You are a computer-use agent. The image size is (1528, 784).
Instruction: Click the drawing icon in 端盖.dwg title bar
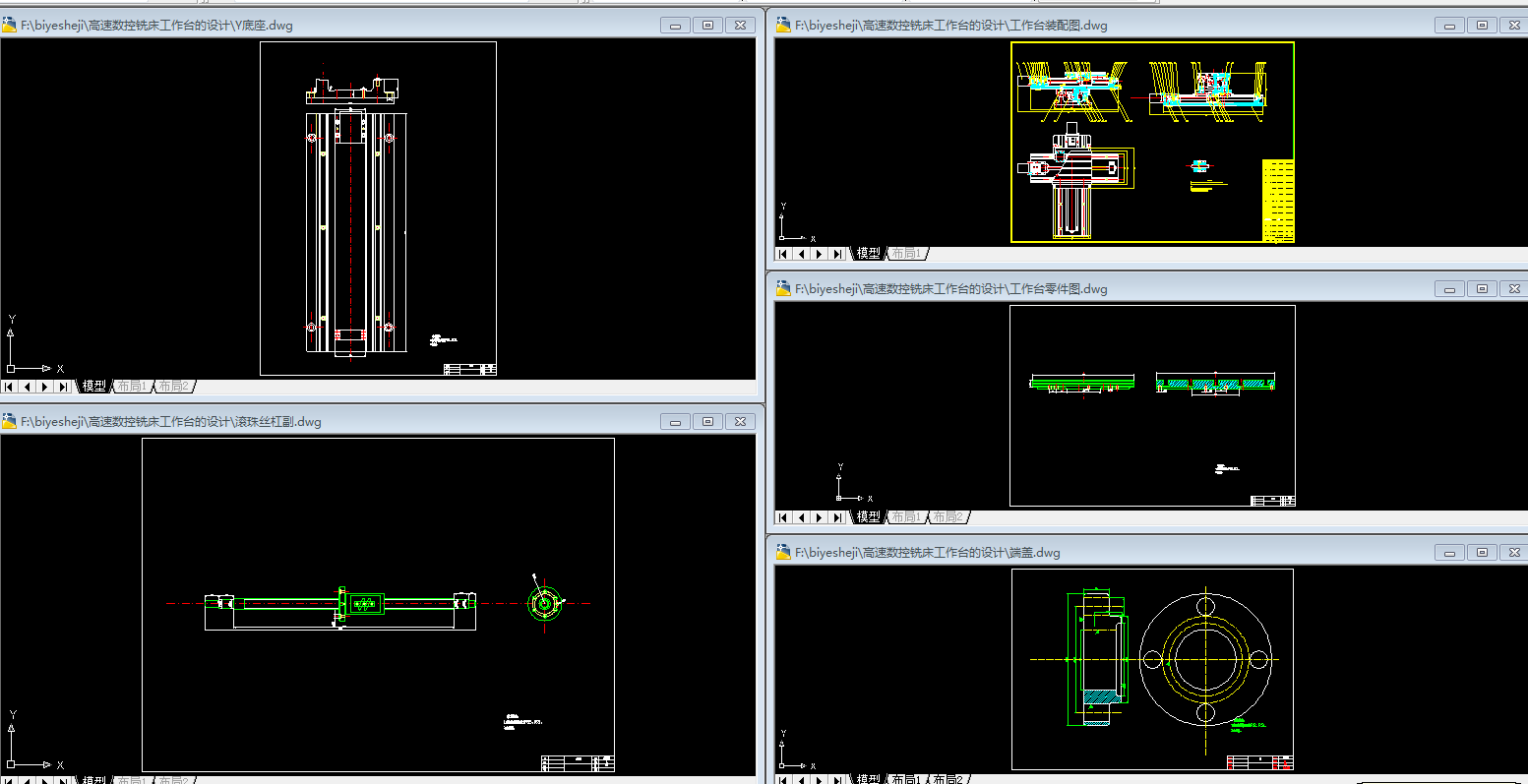[x=784, y=553]
